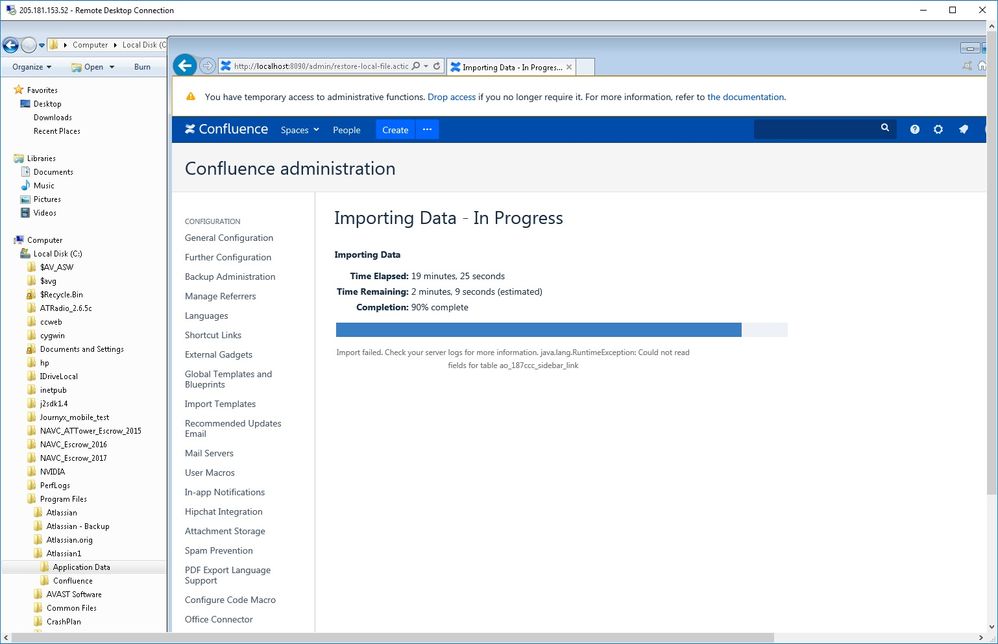Click the Remote Desktop Connection title icon
The width and height of the screenshot is (998, 644).
pyautogui.click(x=11, y=10)
